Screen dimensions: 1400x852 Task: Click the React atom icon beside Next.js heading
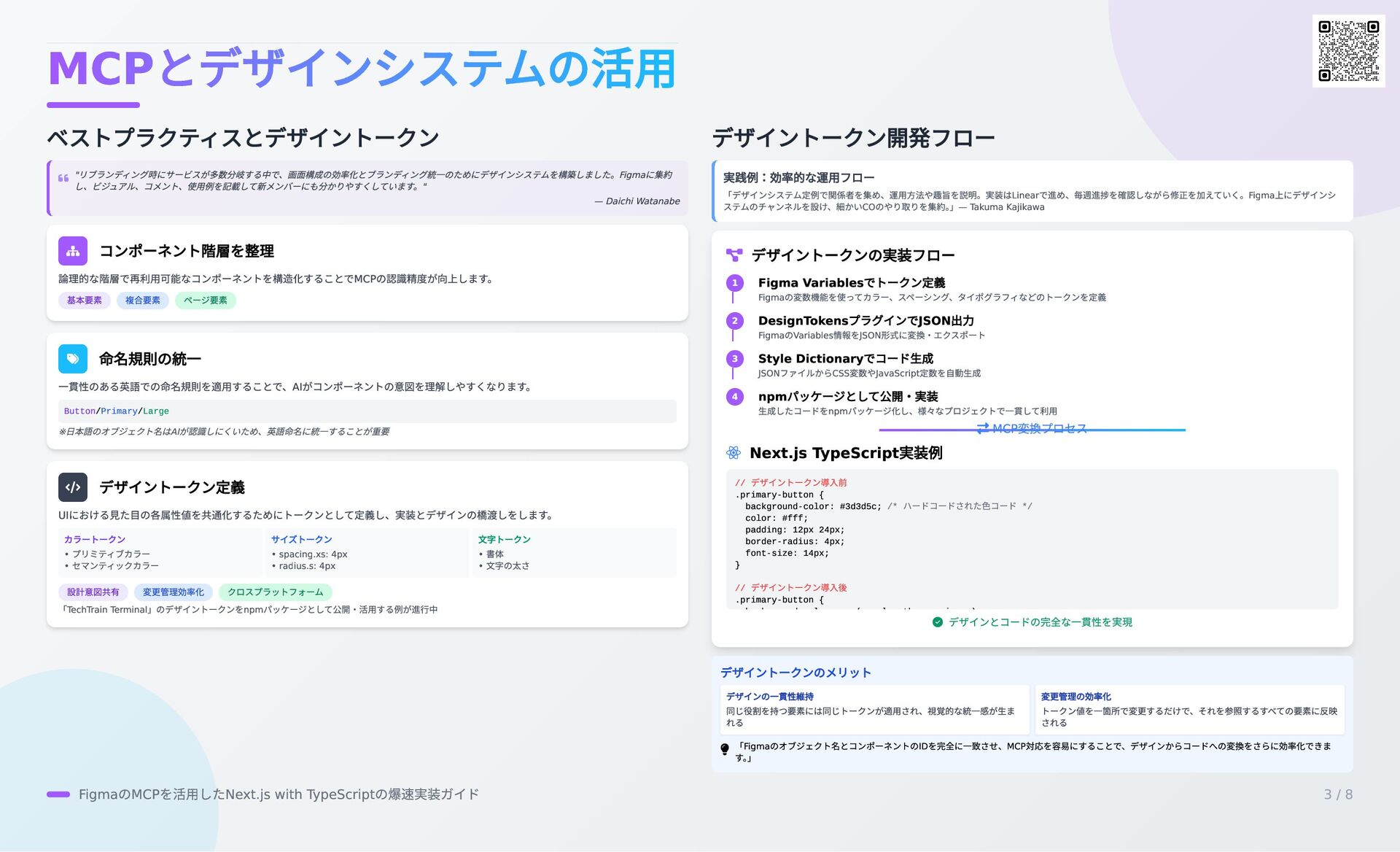click(x=734, y=453)
